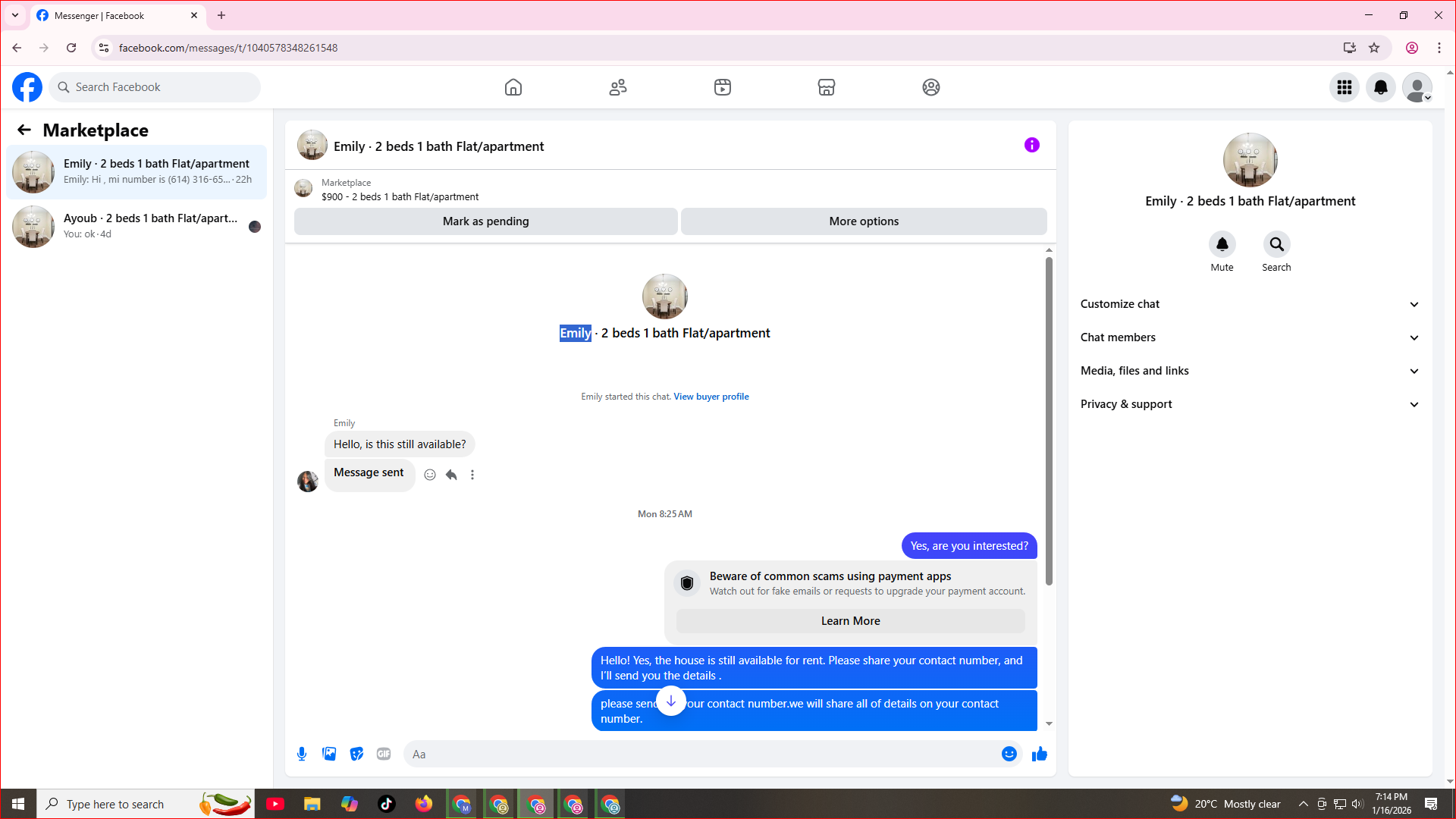The height and width of the screenshot is (819, 1456).
Task: Send a thumbs-up like
Action: pos(1040,754)
